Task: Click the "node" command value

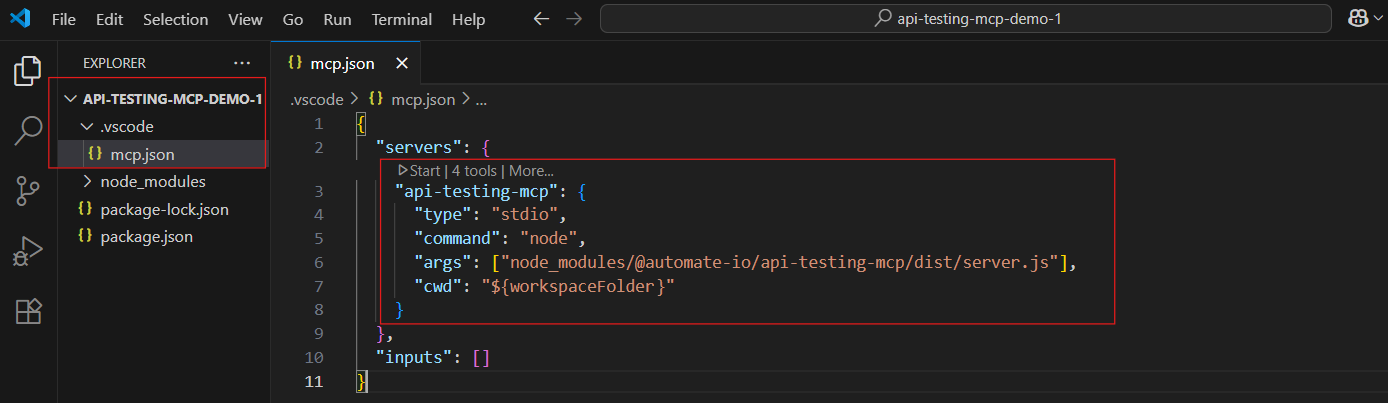Action: 548,239
